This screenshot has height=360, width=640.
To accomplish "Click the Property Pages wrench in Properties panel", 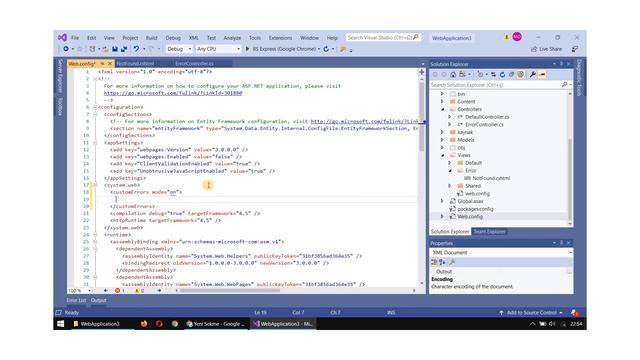I will 452,262.
